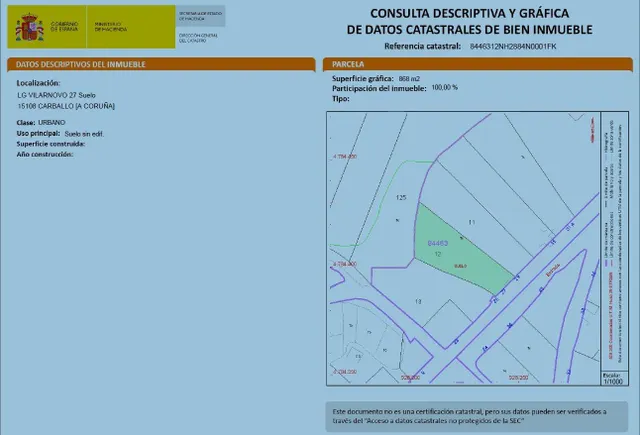The width and height of the screenshot is (640, 435).
Task: Click the 'Superficie gráfica:' label
Action: [363, 79]
